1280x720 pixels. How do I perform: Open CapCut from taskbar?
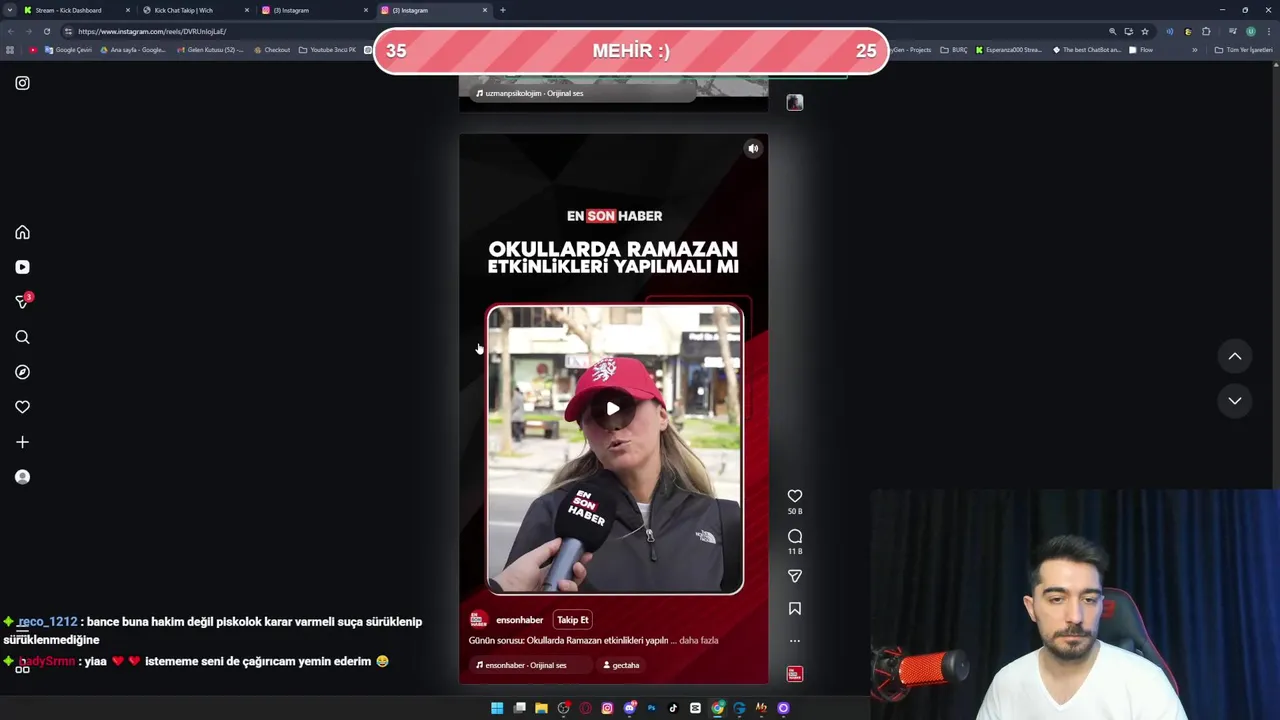tap(695, 708)
